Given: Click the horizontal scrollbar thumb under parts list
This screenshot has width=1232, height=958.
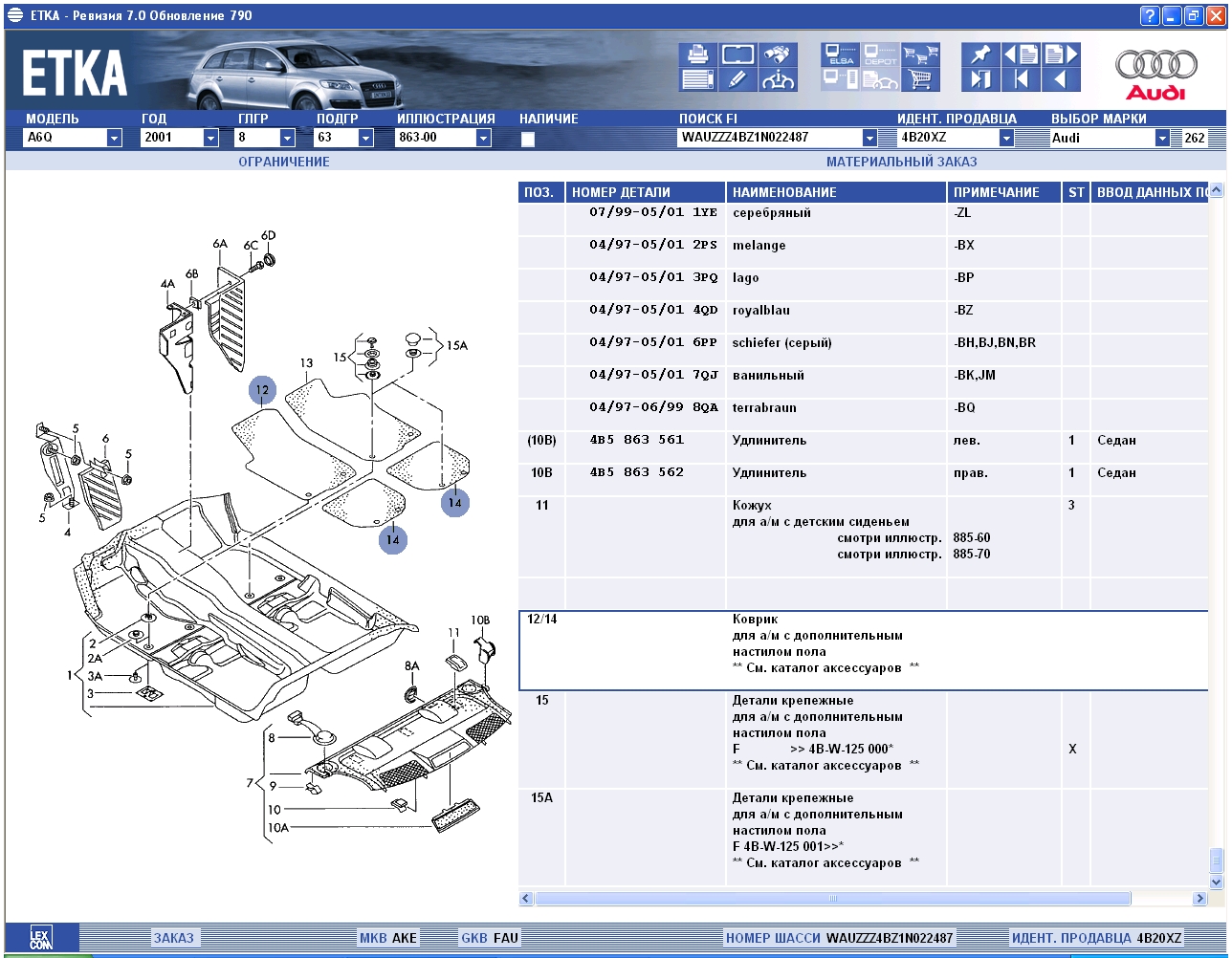Looking at the screenshot, I should [832, 899].
